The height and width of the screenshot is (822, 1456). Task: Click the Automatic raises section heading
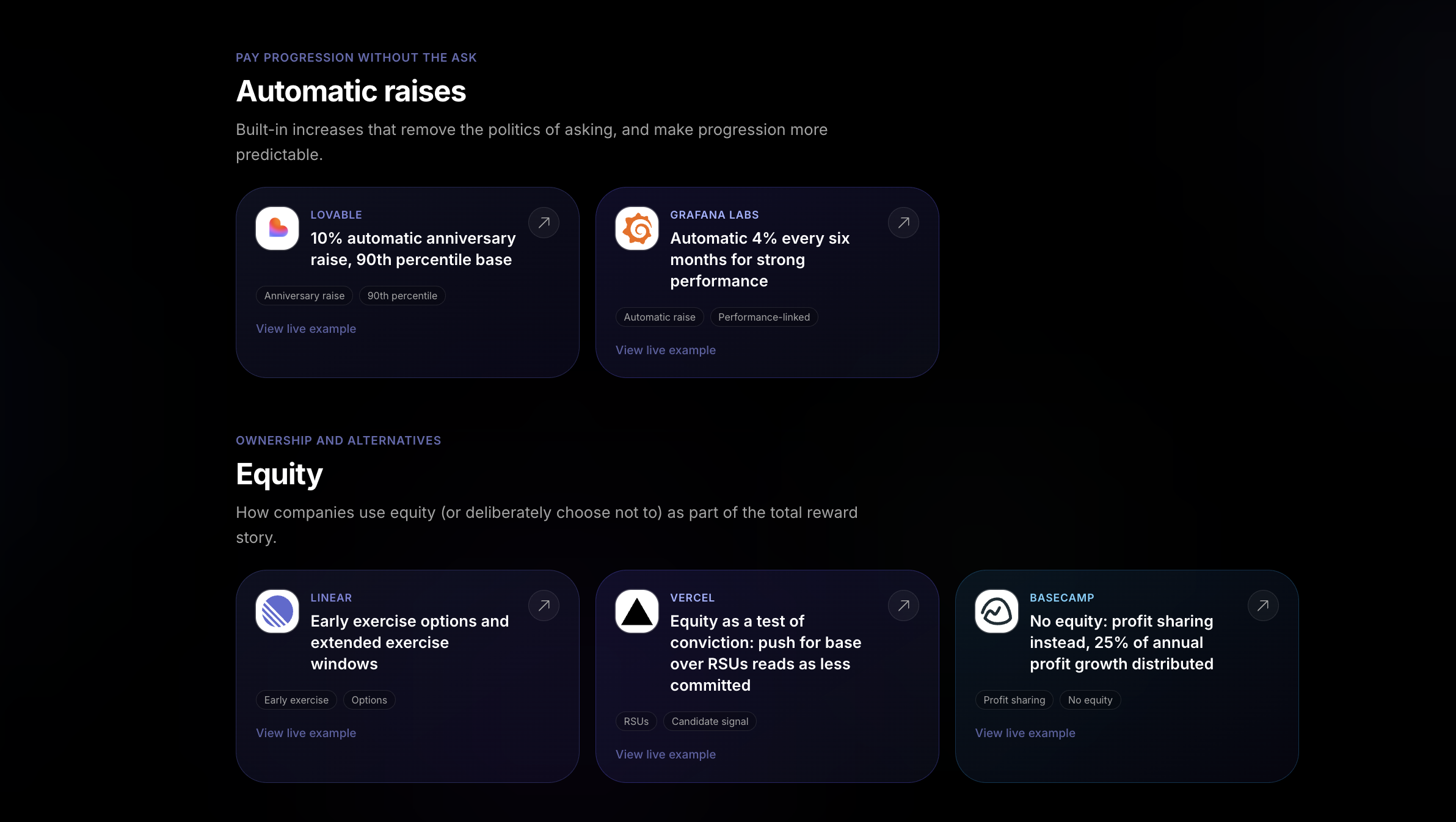coord(351,92)
